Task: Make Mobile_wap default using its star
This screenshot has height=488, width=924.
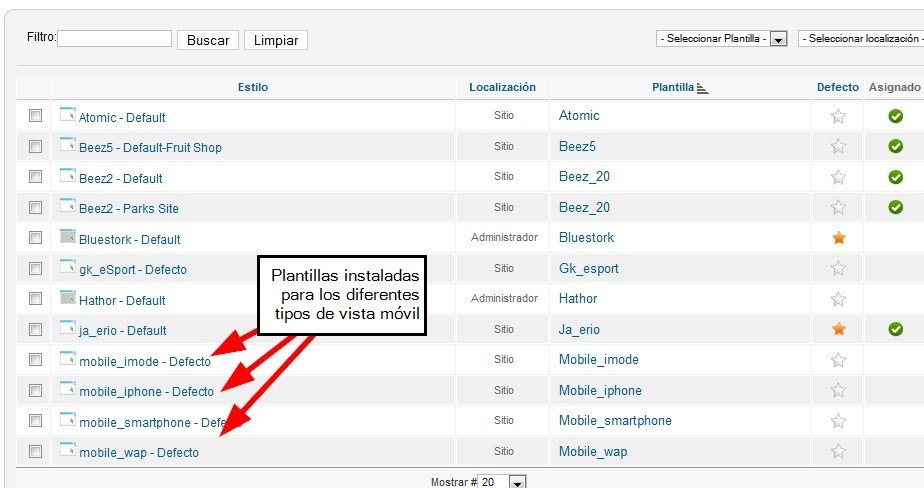Action: 838,451
